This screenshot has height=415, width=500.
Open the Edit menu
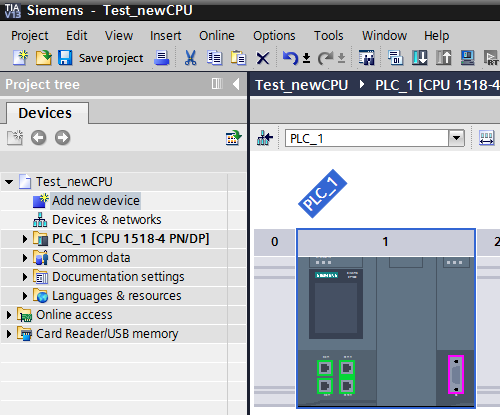(x=77, y=35)
